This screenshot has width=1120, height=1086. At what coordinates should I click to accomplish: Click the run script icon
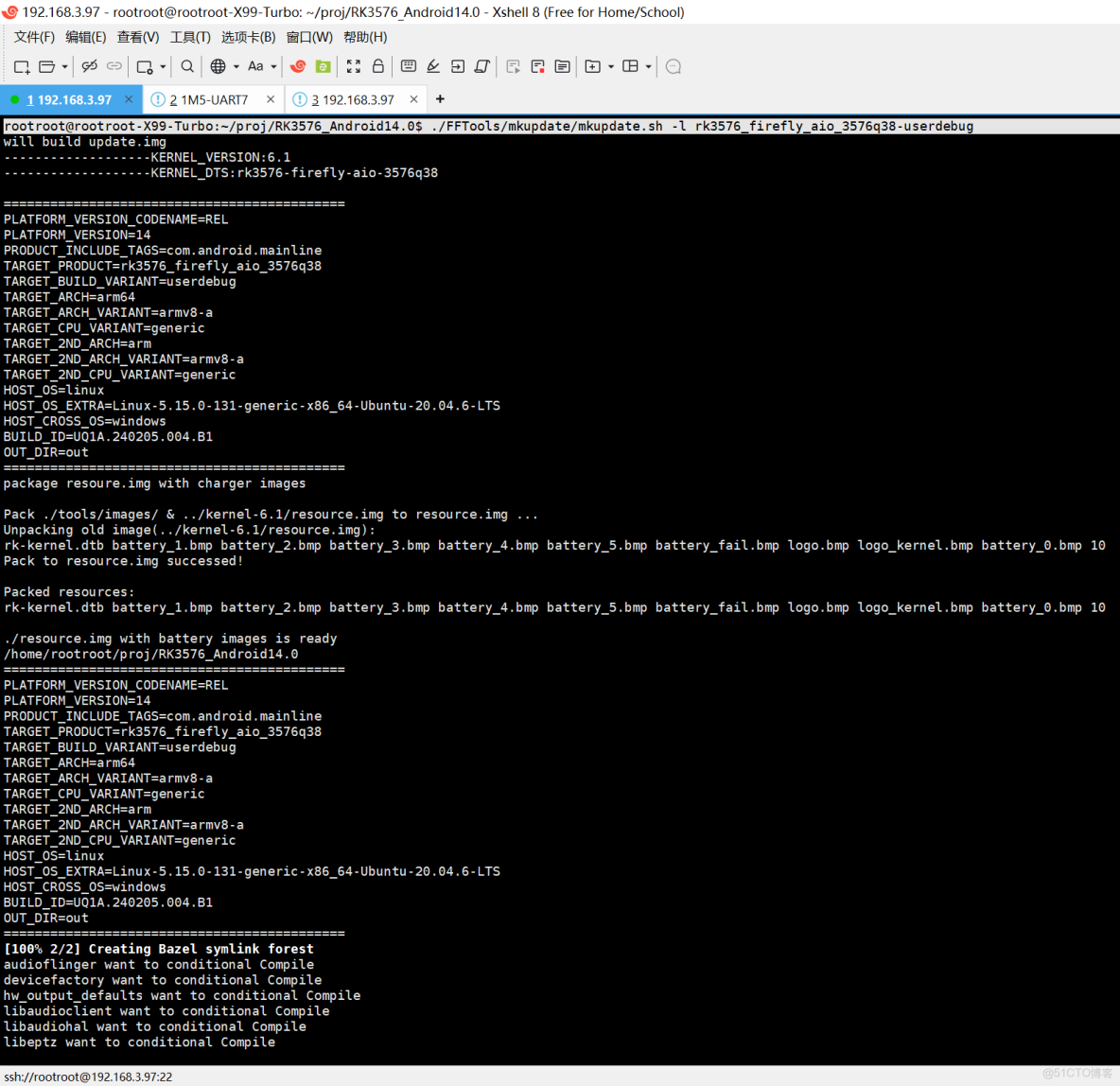point(513,66)
